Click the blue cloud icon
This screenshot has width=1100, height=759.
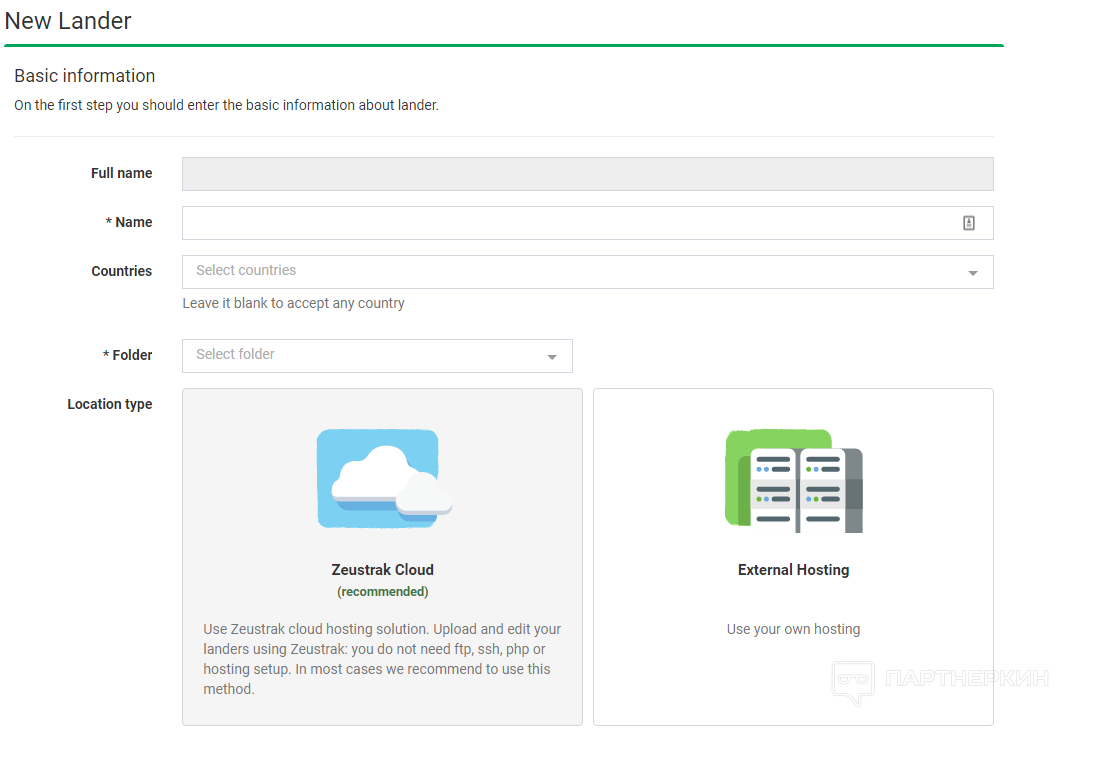[x=384, y=478]
